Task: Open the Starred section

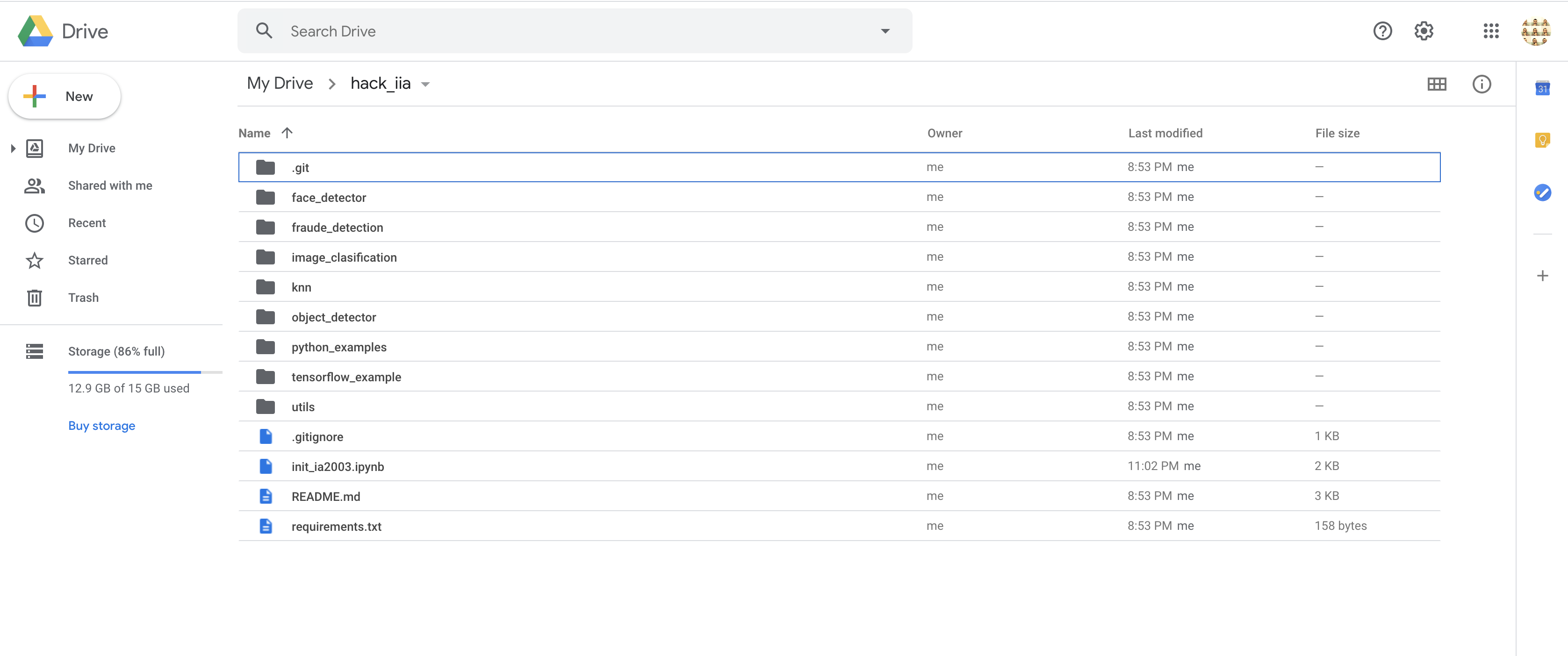Action: point(87,260)
